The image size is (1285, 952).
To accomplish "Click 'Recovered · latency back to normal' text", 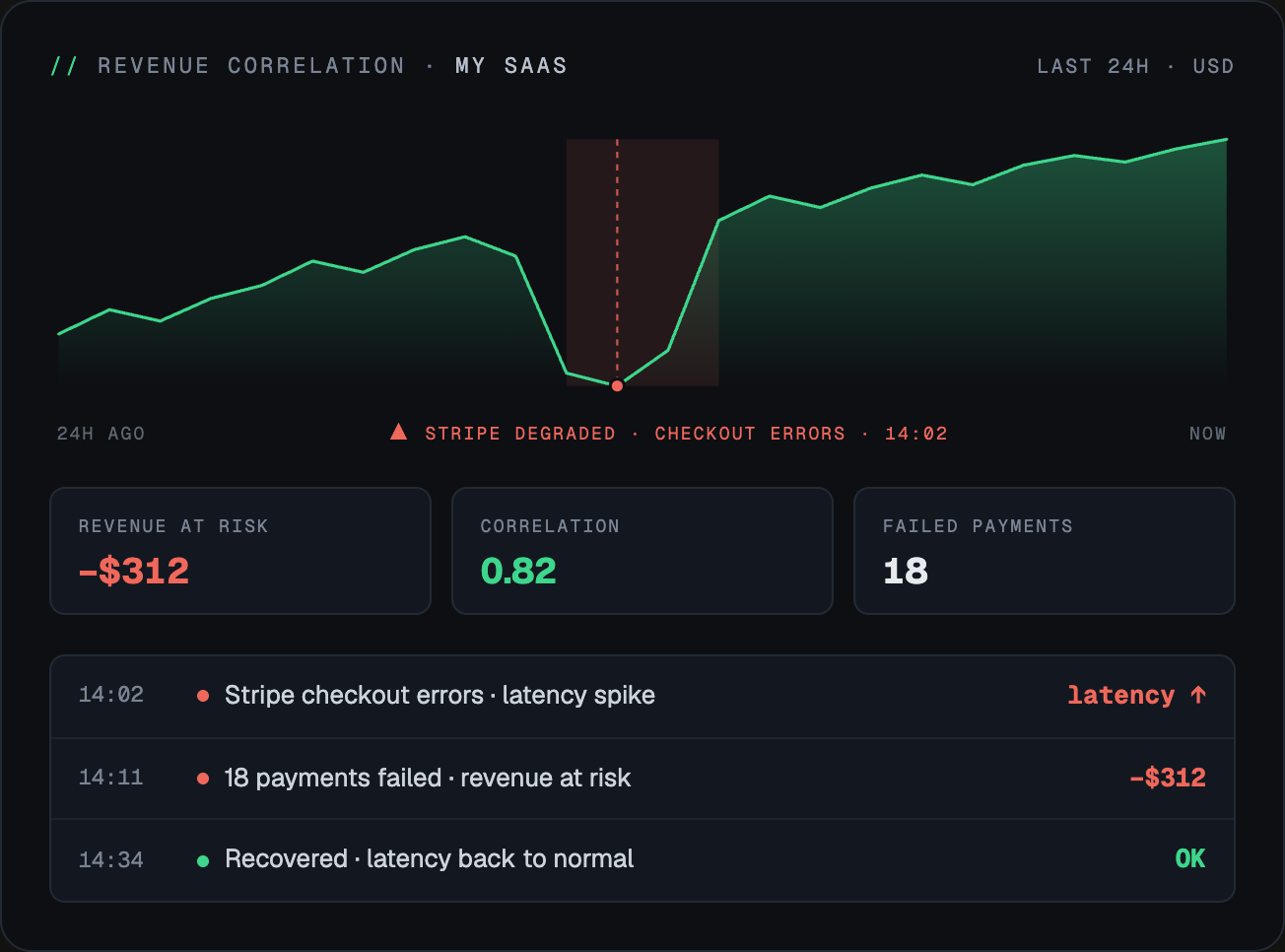I will tap(429, 859).
